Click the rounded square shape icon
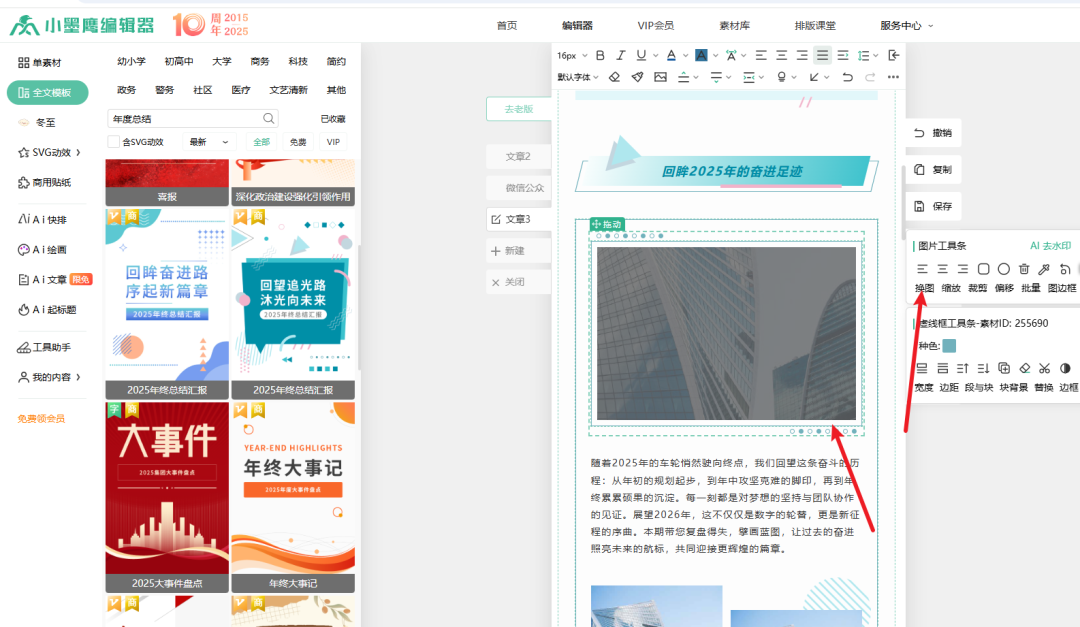This screenshot has height=627, width=1080. (984, 269)
